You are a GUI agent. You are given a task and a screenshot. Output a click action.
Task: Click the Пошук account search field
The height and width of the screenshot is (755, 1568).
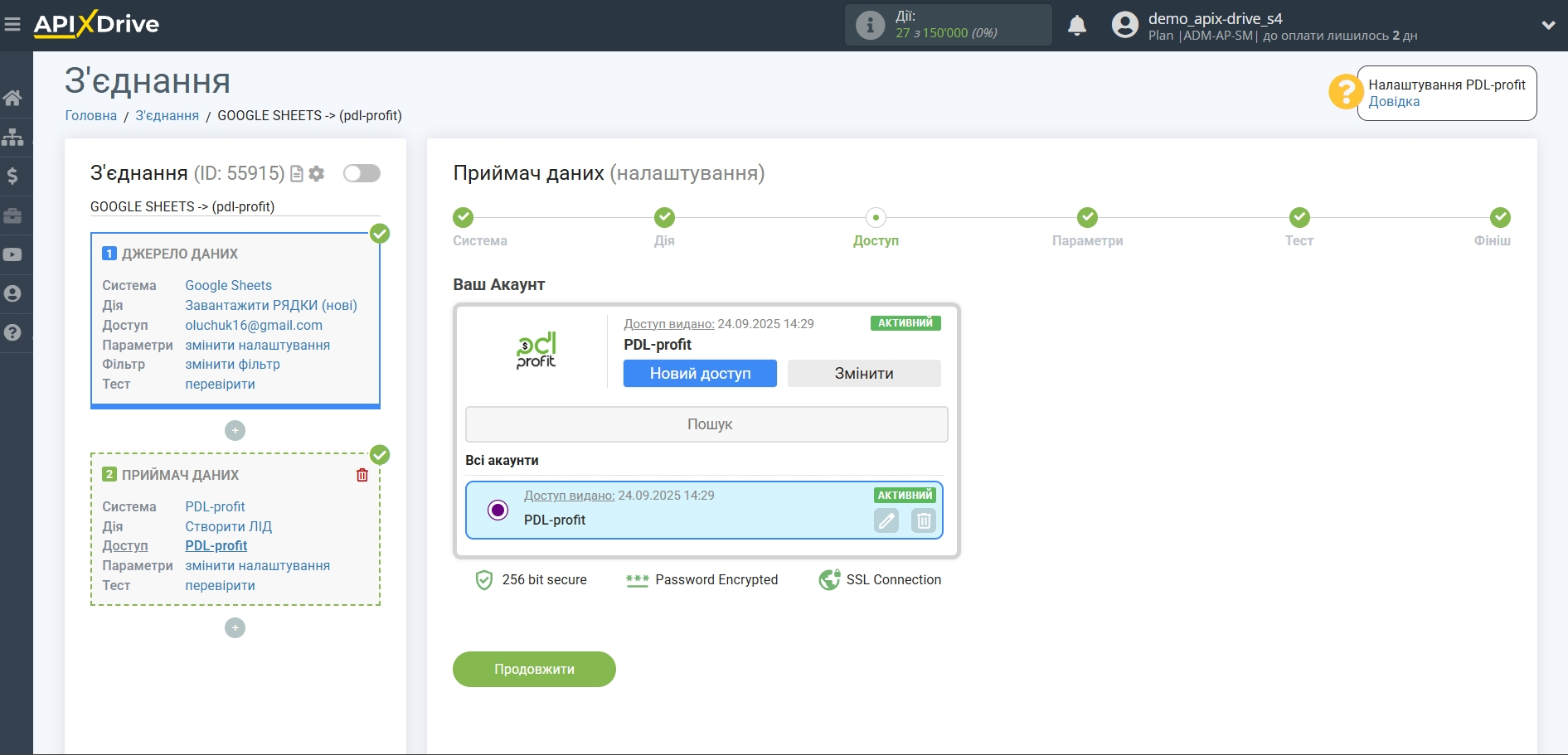(x=706, y=424)
